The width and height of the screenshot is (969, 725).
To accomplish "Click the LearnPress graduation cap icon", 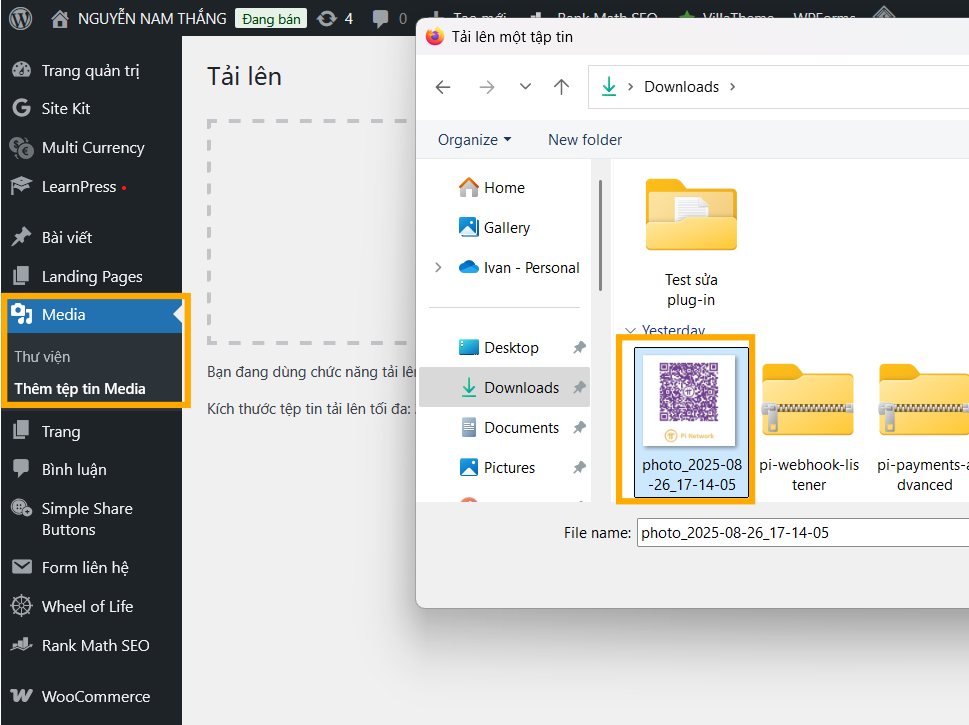I will coord(21,185).
